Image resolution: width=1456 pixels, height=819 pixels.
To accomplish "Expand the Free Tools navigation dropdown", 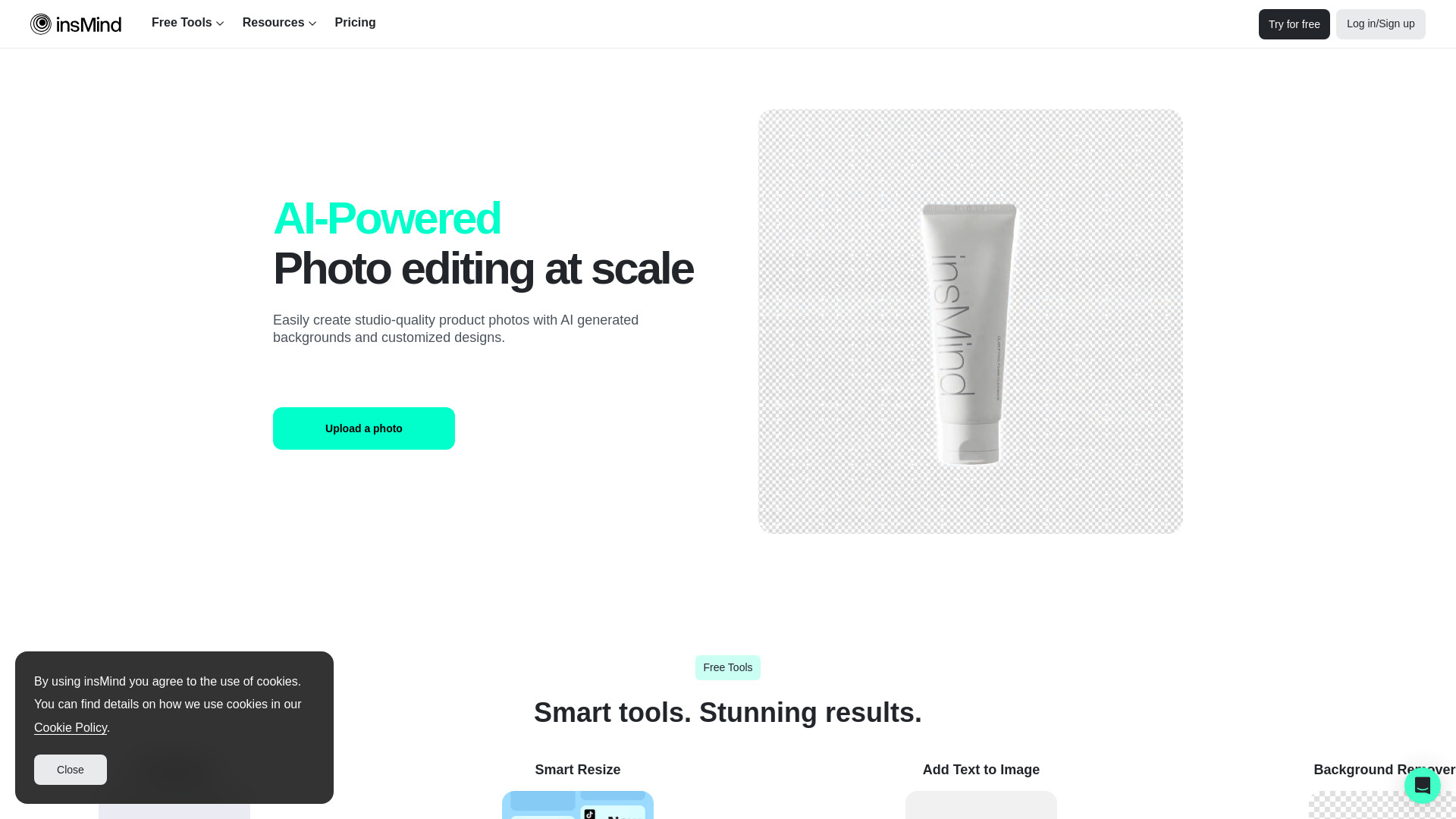I will (188, 22).
